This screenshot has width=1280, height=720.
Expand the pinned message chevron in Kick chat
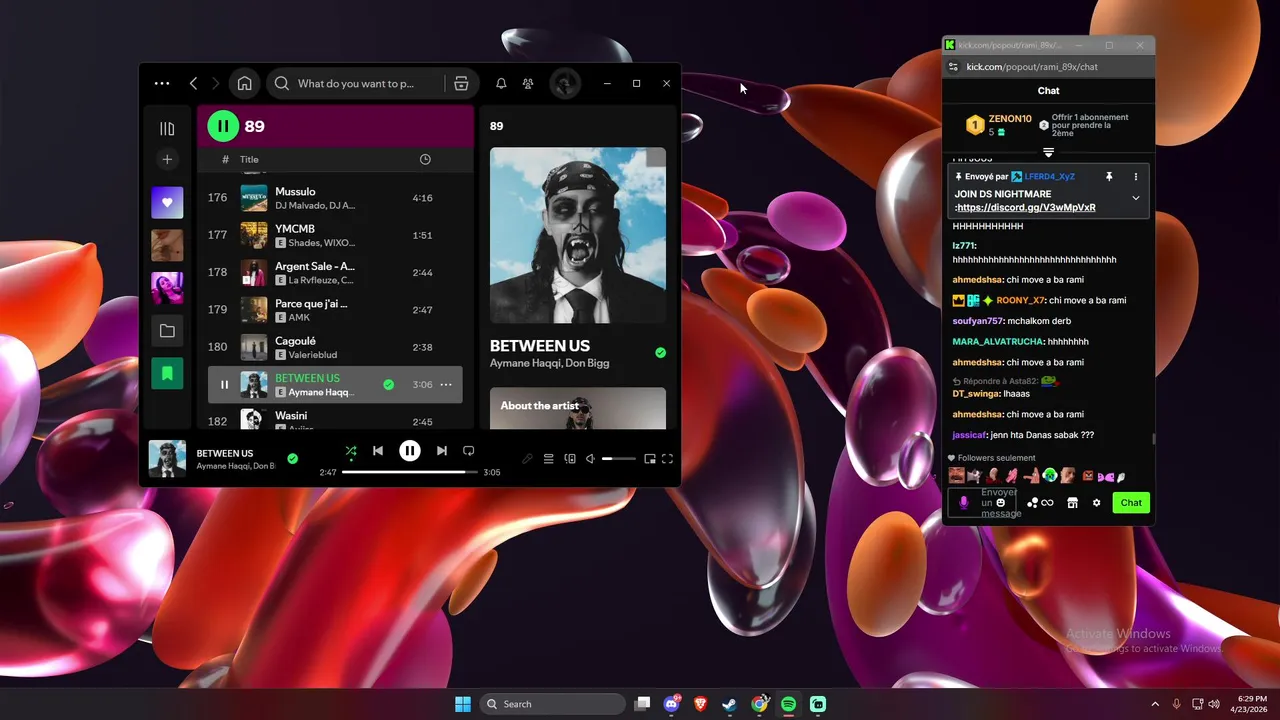tap(1135, 198)
